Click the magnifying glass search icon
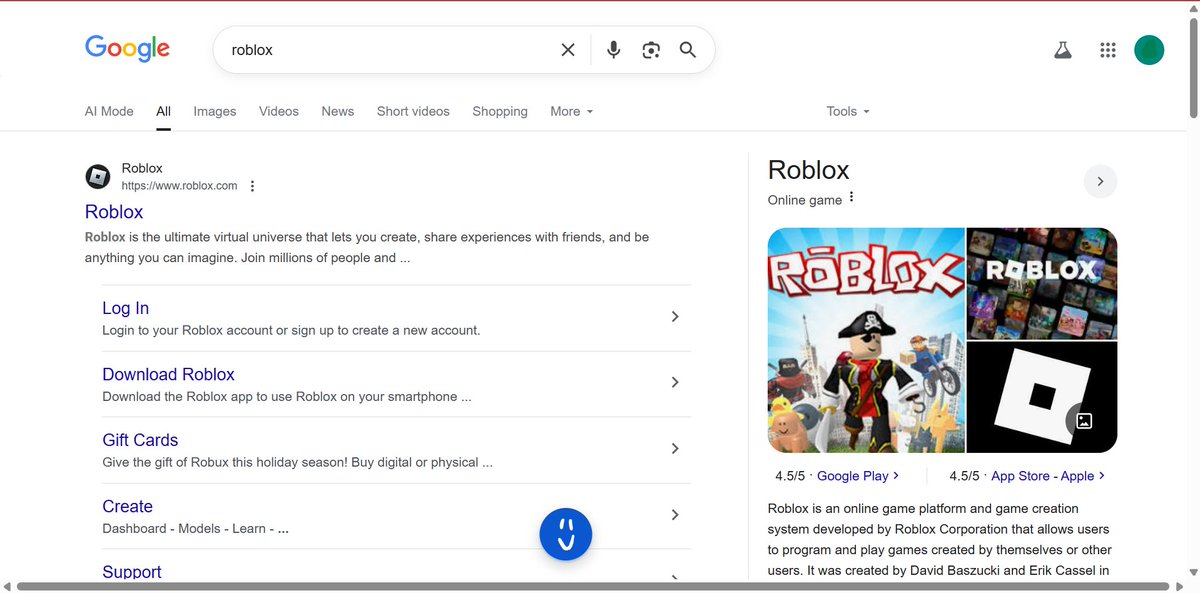Screen dimensions: 1200x593 688,50
